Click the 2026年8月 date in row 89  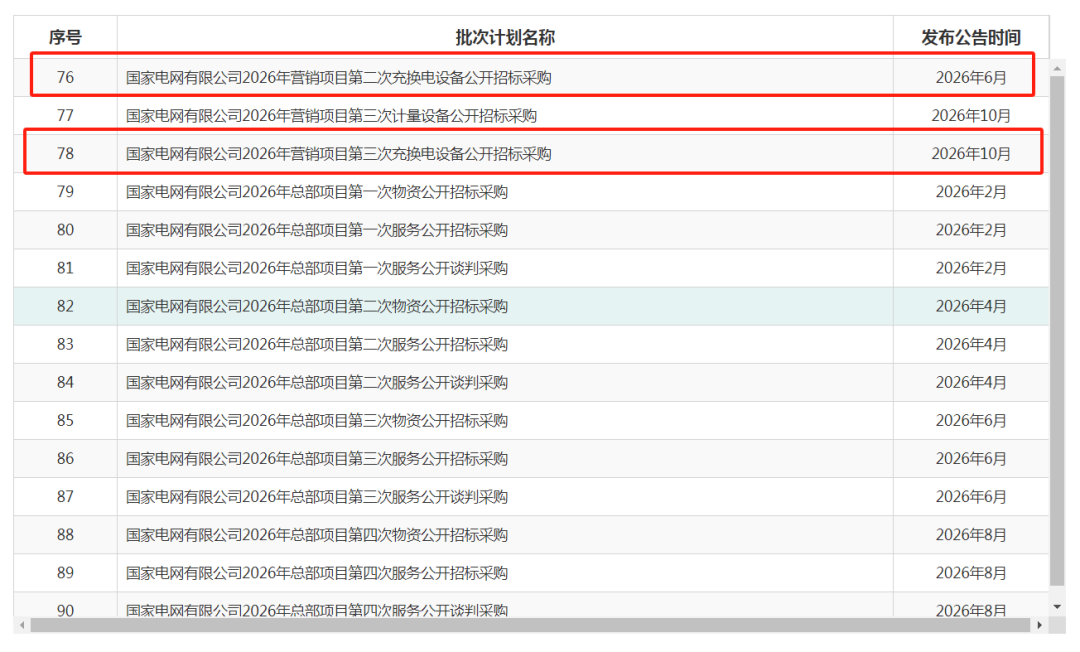(x=970, y=573)
